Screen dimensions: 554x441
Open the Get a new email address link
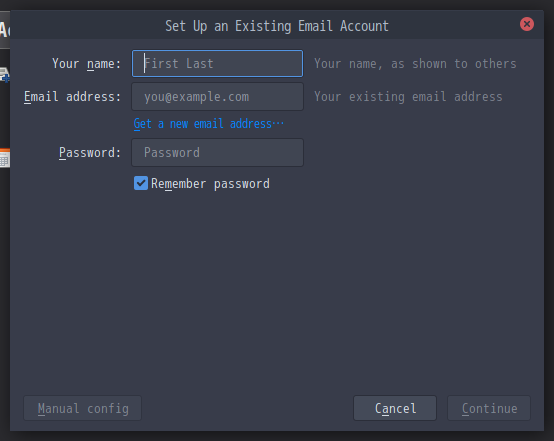click(x=208, y=124)
